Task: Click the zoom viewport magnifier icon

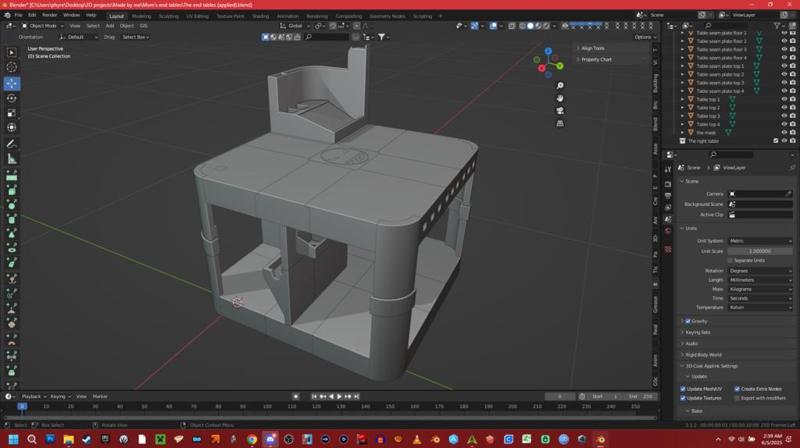Action: [560, 85]
